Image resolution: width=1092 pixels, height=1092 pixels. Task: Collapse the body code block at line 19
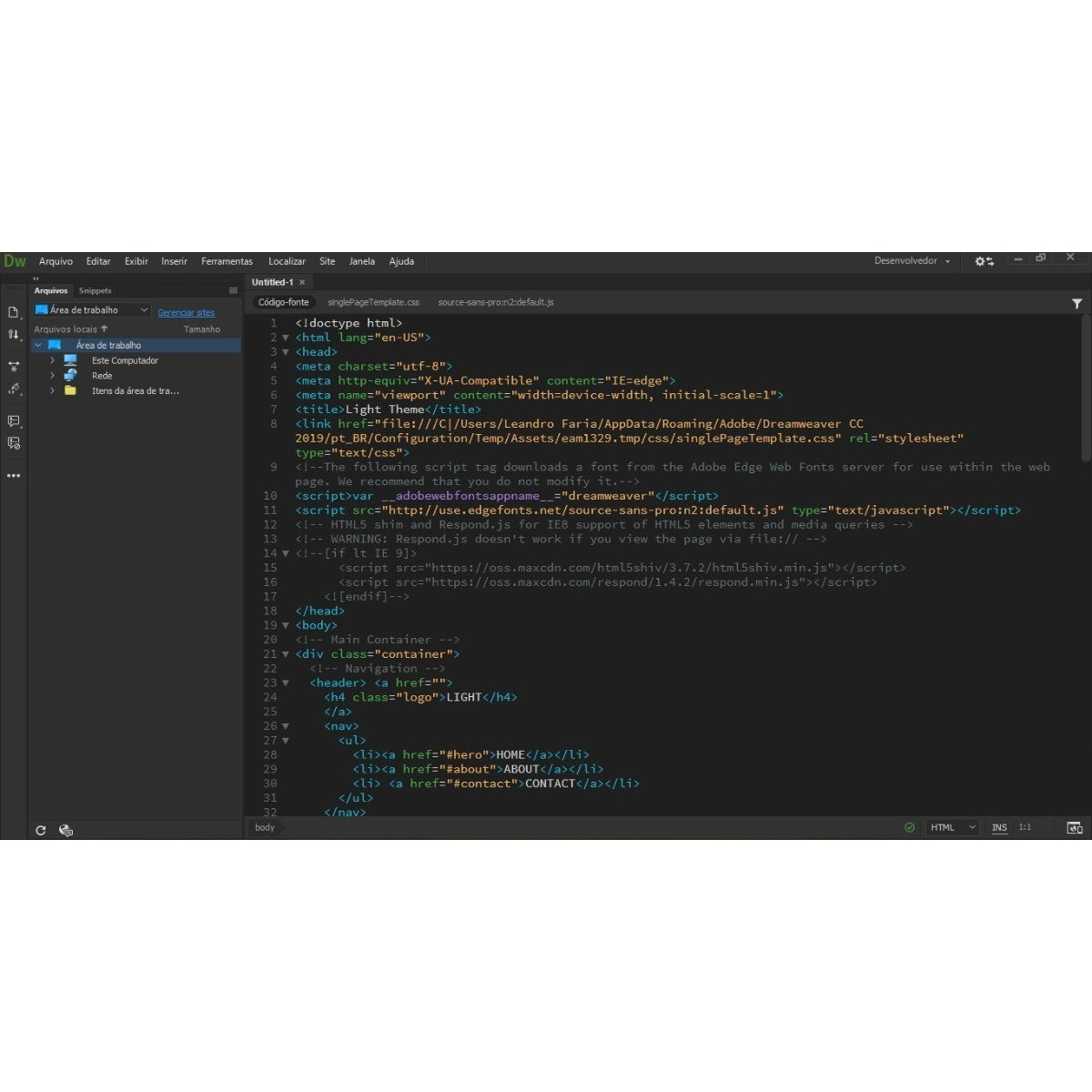point(286,625)
